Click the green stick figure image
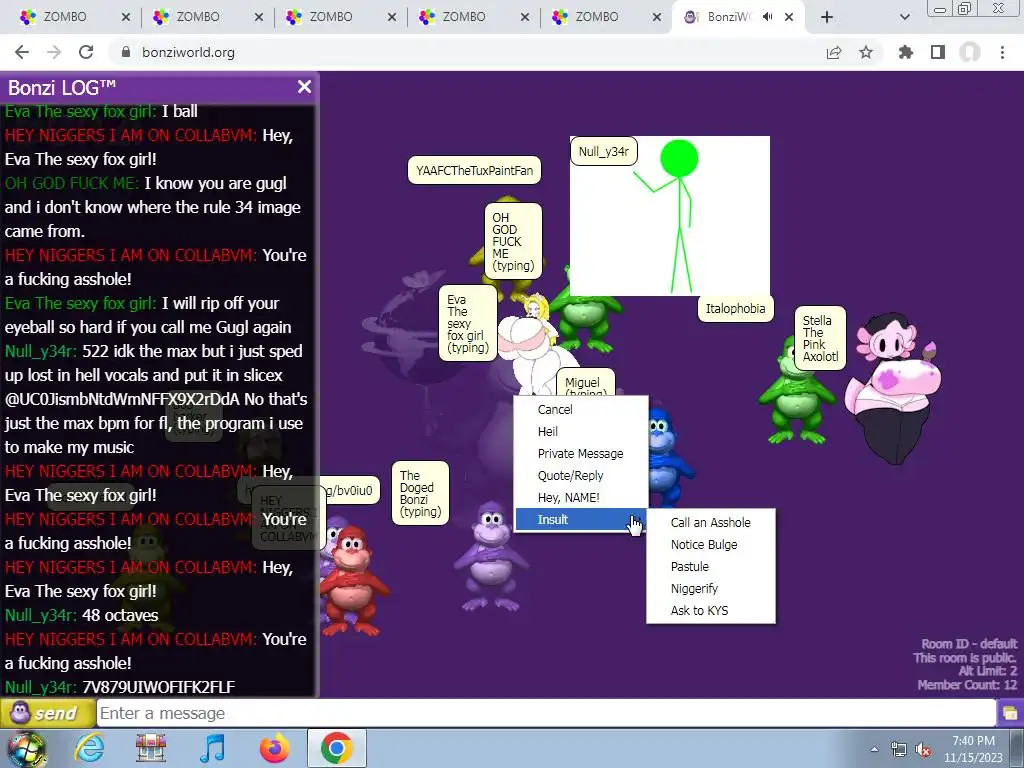This screenshot has width=1024, height=768. click(x=670, y=216)
